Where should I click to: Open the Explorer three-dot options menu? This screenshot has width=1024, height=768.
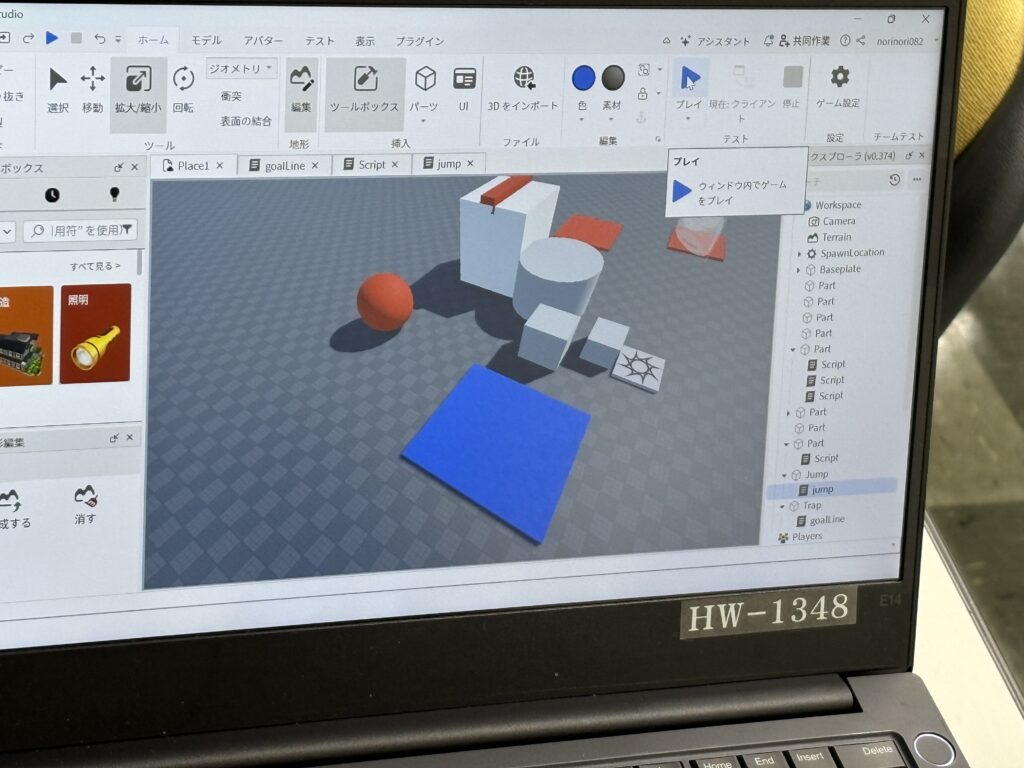click(x=917, y=179)
